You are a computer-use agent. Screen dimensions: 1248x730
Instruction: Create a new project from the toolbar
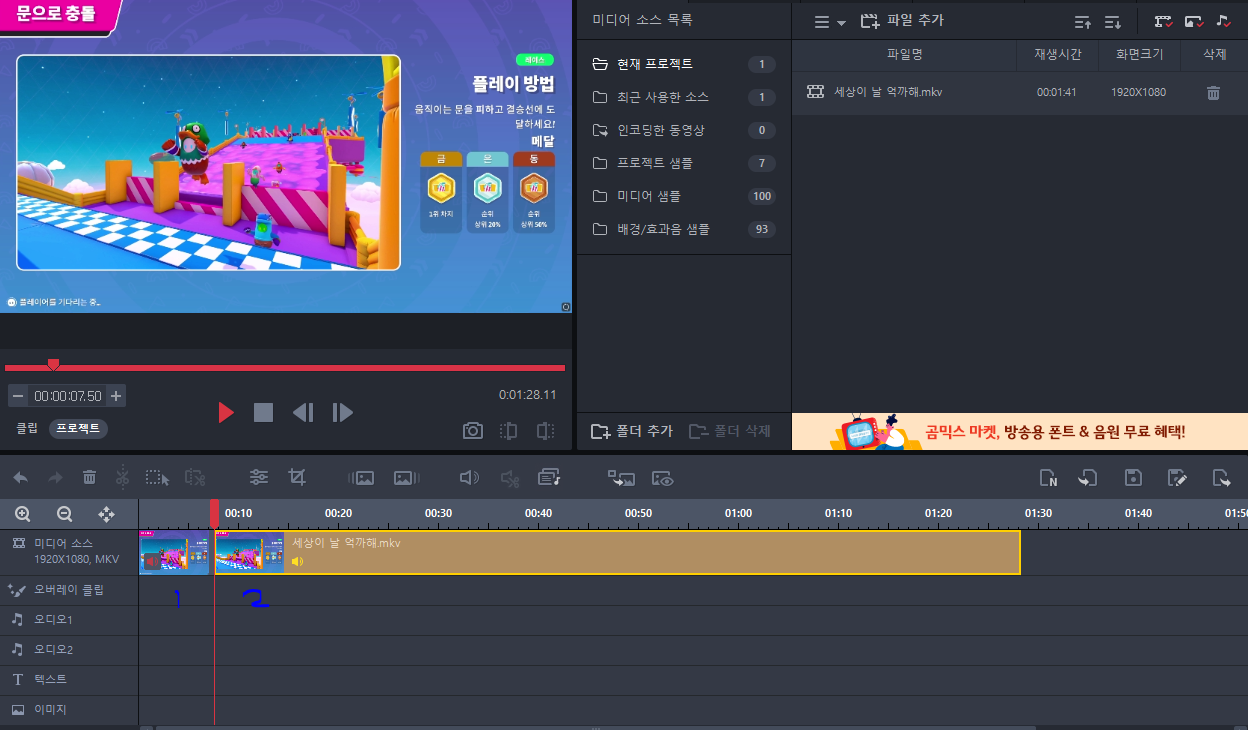(1048, 478)
